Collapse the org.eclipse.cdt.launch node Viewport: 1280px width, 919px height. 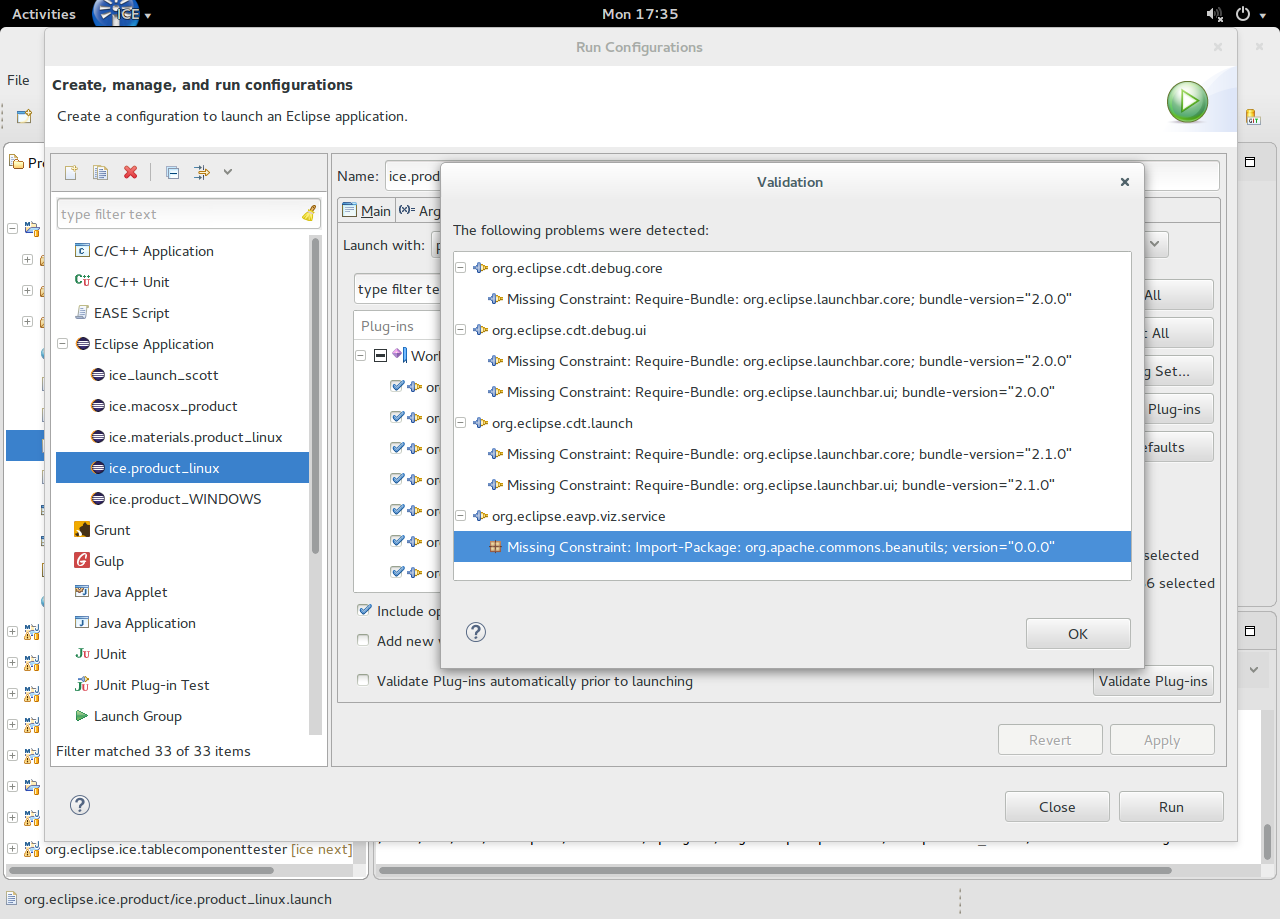460,423
